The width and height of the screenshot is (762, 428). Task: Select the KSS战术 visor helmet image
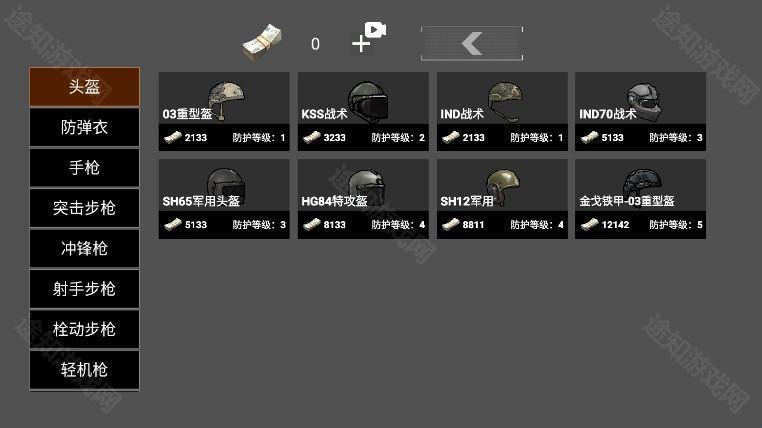[368, 101]
